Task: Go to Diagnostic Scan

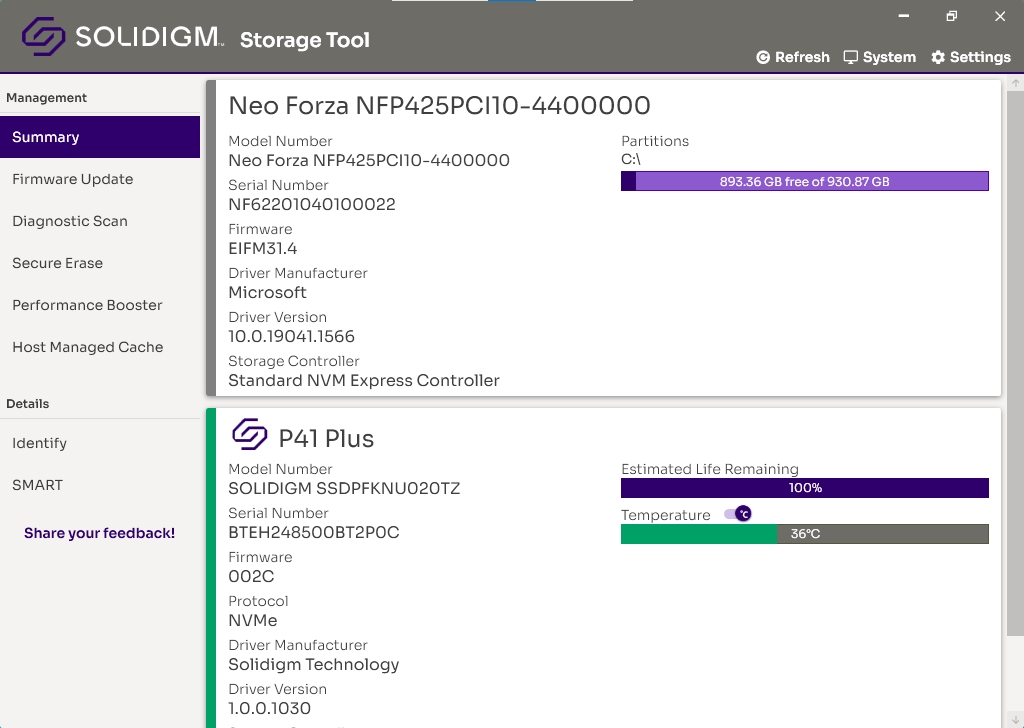Action: [x=100, y=221]
